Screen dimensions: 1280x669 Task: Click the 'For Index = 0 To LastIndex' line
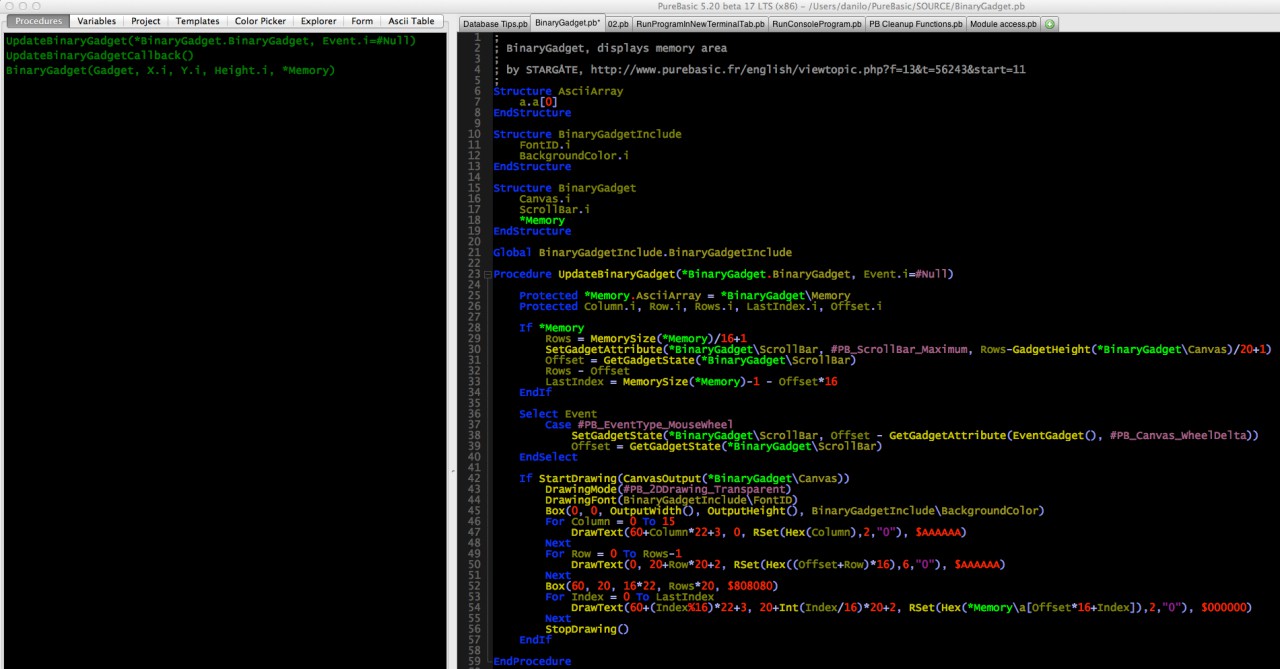tap(629, 597)
